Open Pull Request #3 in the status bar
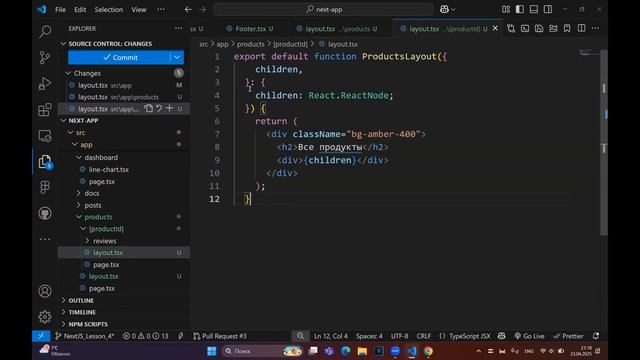This screenshot has height=360, width=640. (220, 336)
